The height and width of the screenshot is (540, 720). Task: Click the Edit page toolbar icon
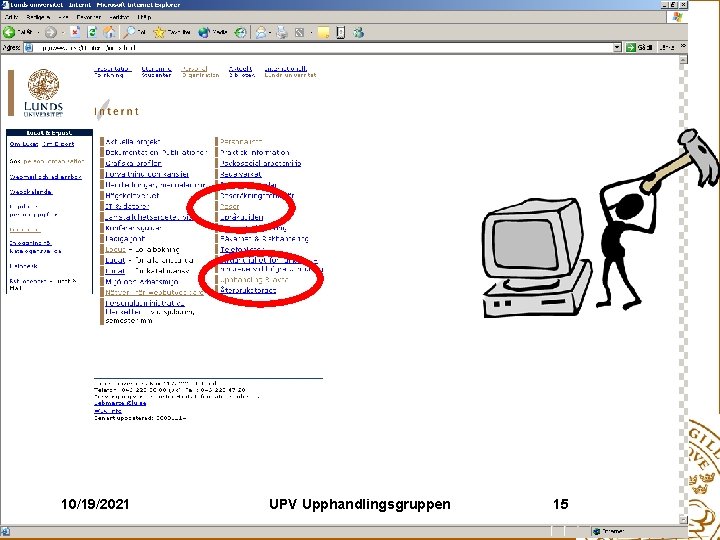point(299,32)
